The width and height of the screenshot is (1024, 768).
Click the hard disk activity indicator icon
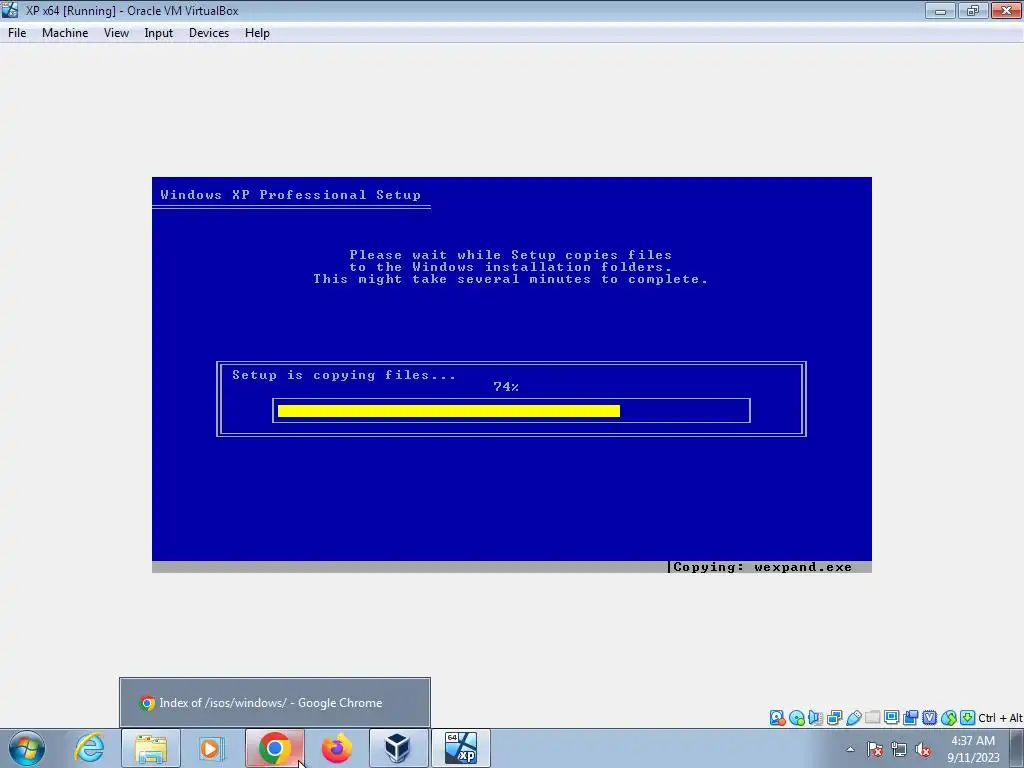(777, 718)
